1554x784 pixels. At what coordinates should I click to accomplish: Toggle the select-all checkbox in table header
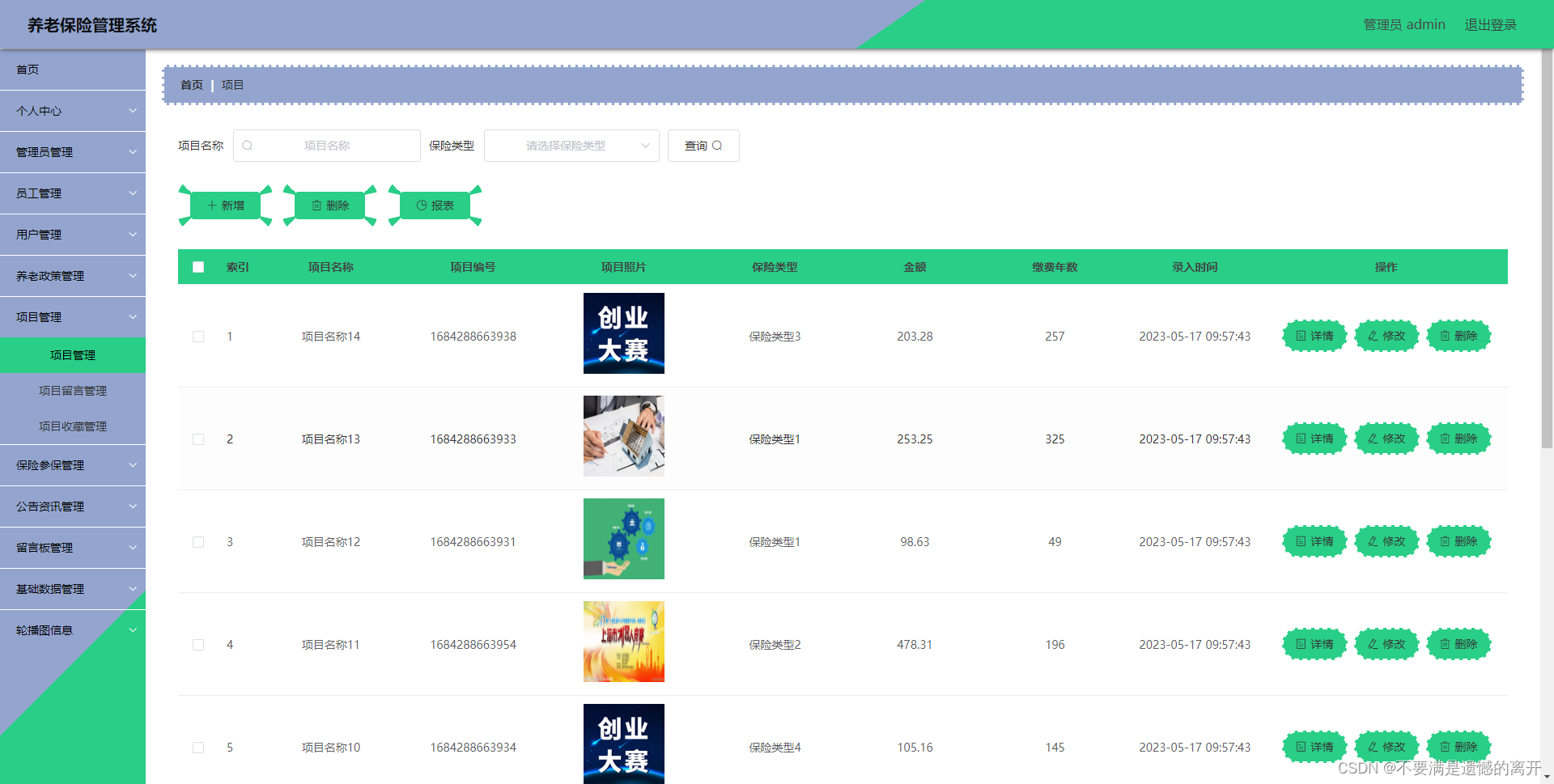[x=198, y=267]
